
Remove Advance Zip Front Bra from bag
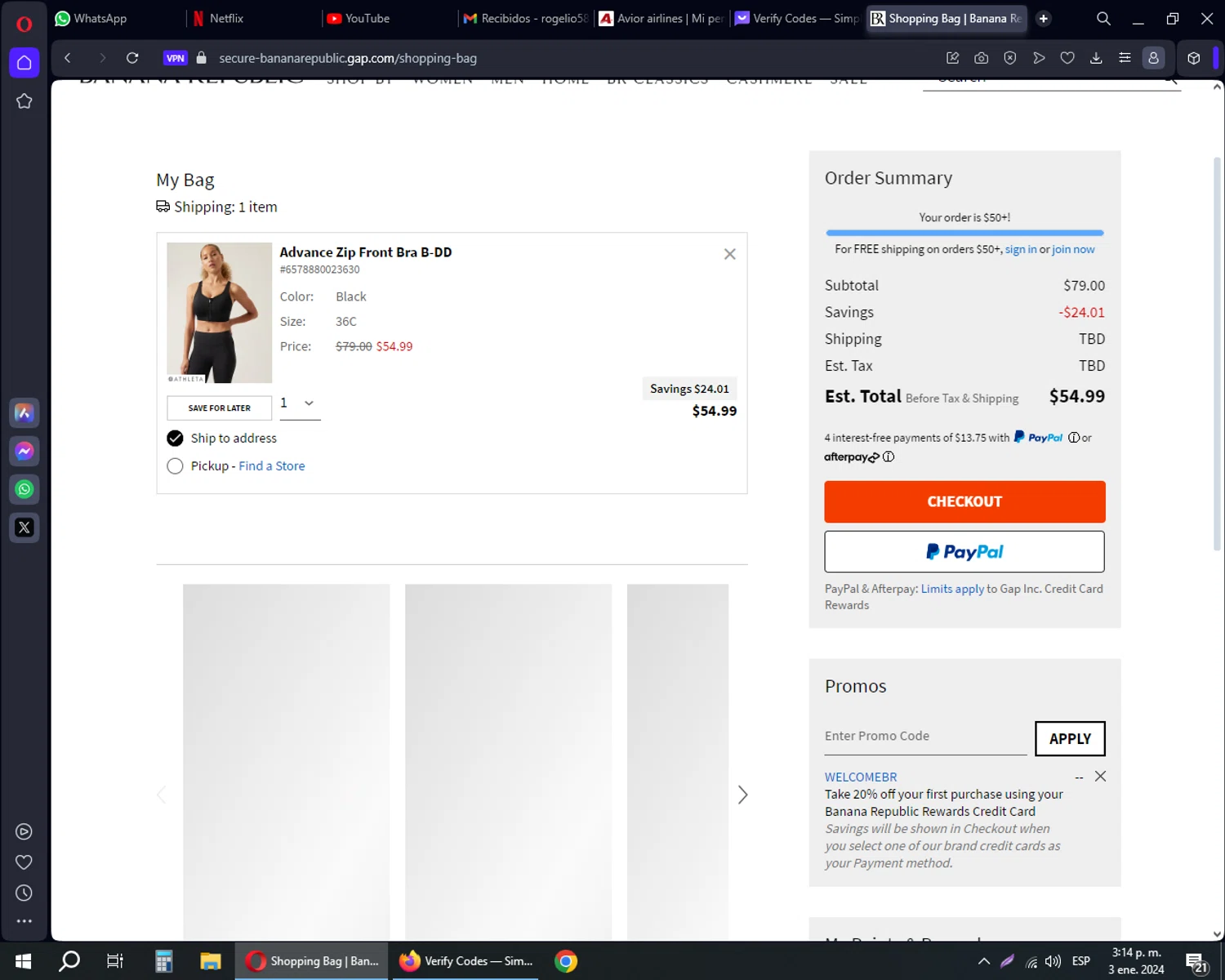coord(729,254)
